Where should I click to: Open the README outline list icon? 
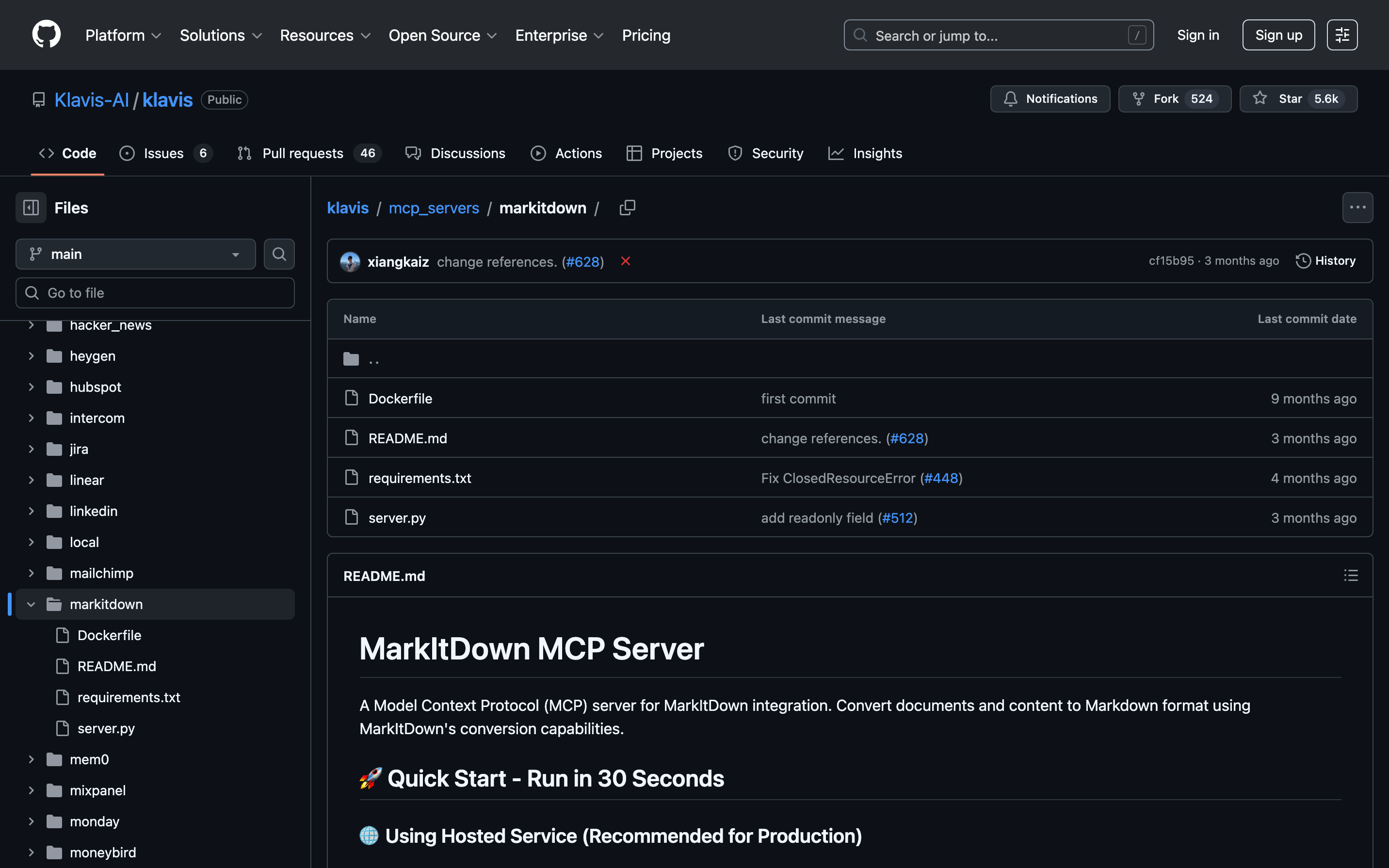coord(1351,576)
